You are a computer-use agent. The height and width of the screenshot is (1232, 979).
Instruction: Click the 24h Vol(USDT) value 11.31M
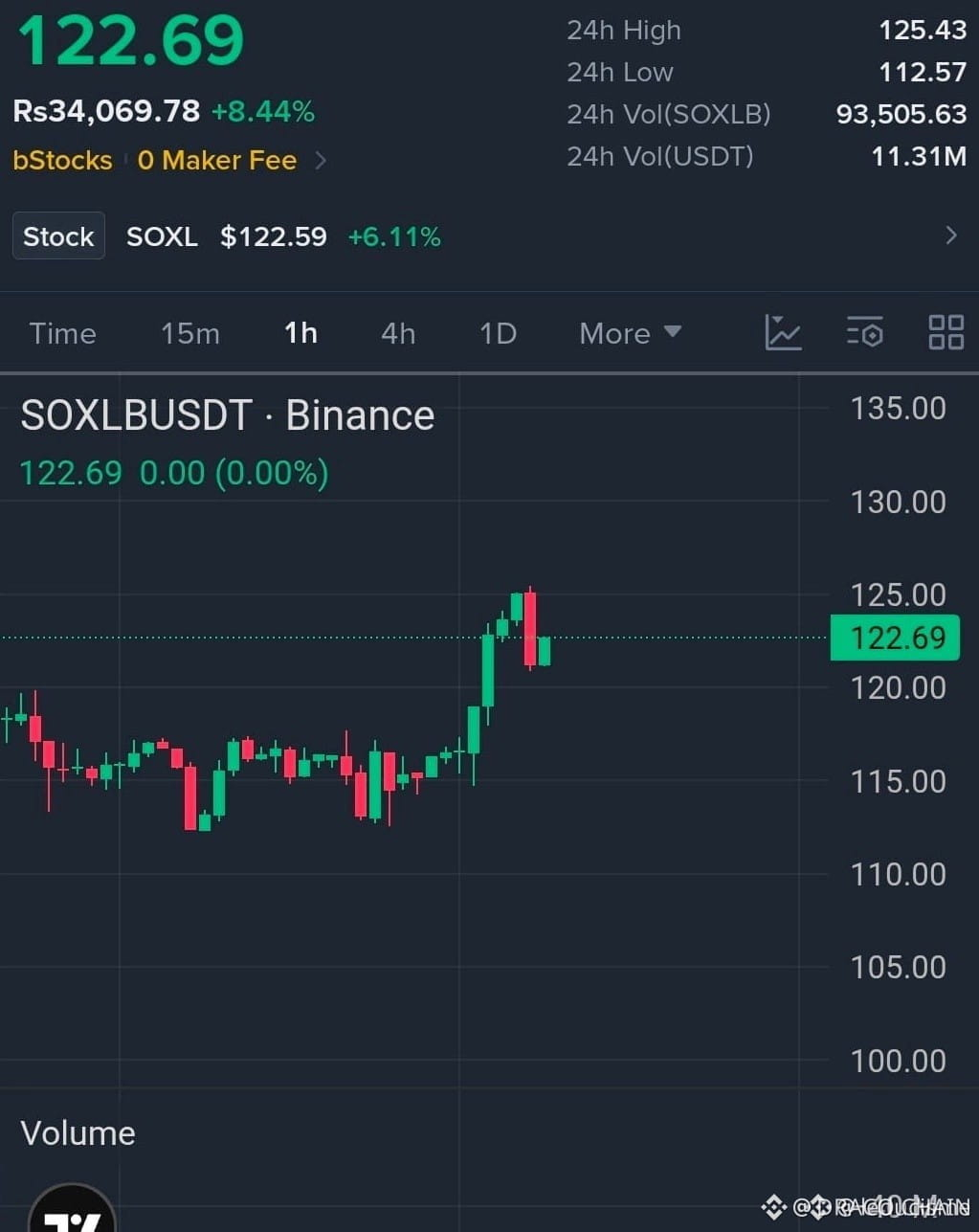(x=919, y=156)
